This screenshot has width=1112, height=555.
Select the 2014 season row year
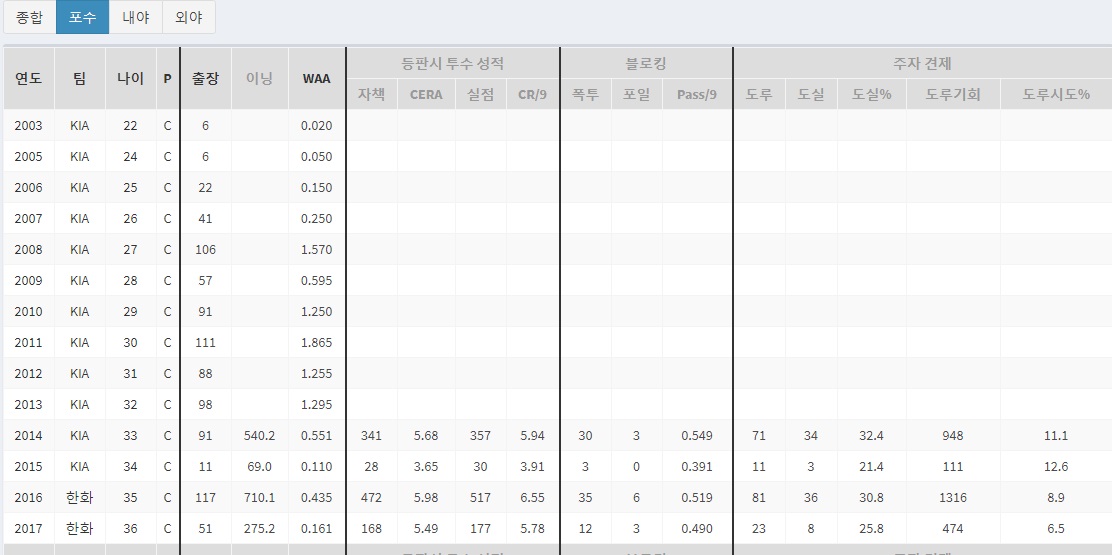[28, 436]
